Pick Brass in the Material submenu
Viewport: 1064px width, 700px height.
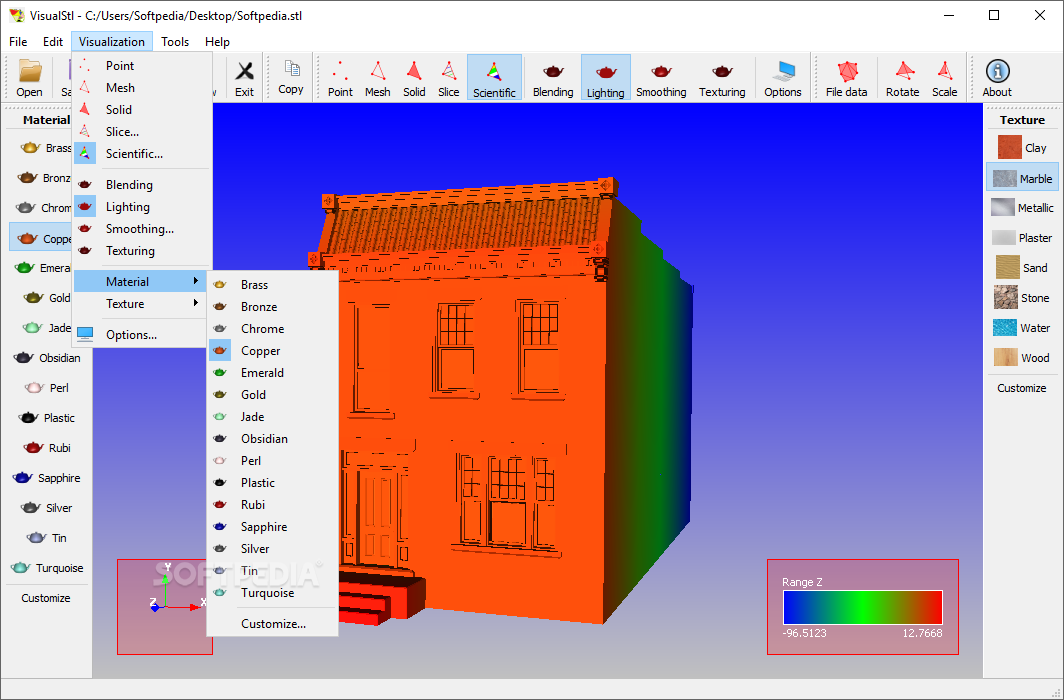[272, 285]
